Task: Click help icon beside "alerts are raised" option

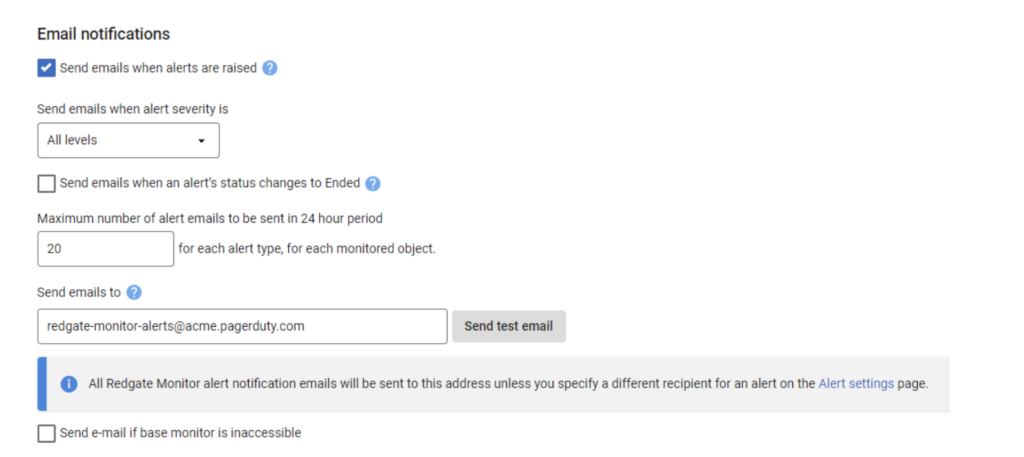Action: pyautogui.click(x=269, y=68)
